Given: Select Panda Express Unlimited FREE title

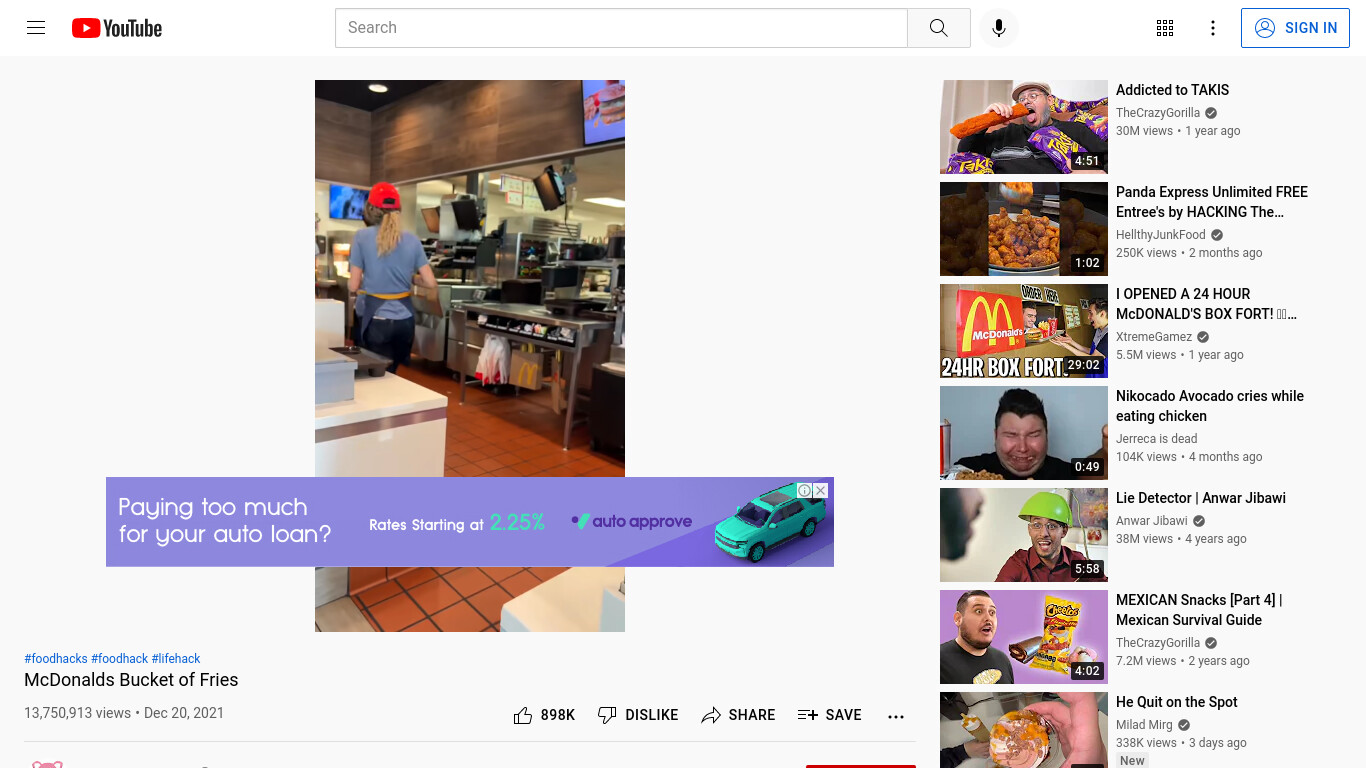Looking at the screenshot, I should click(1212, 202).
